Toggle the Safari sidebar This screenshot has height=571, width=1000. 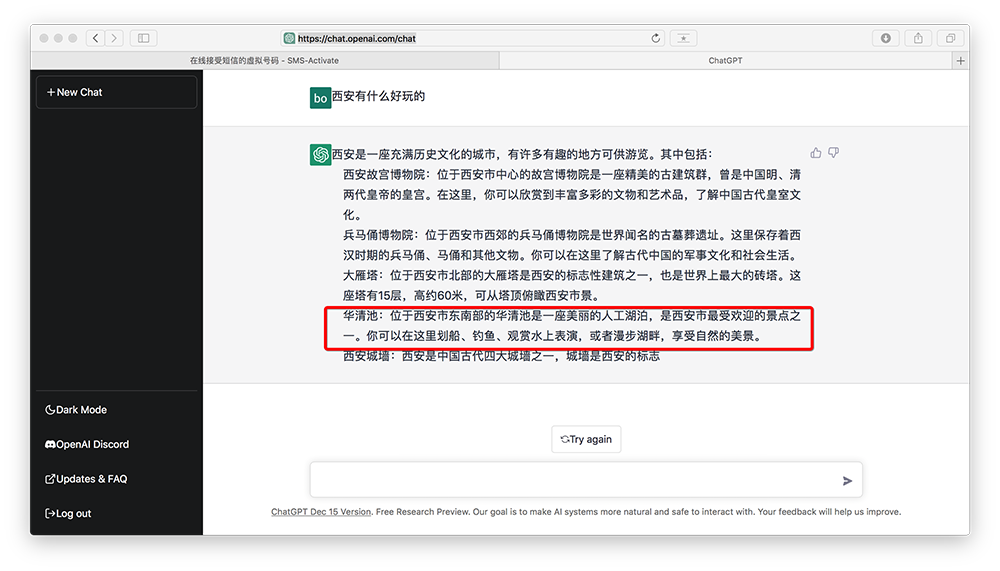(143, 38)
